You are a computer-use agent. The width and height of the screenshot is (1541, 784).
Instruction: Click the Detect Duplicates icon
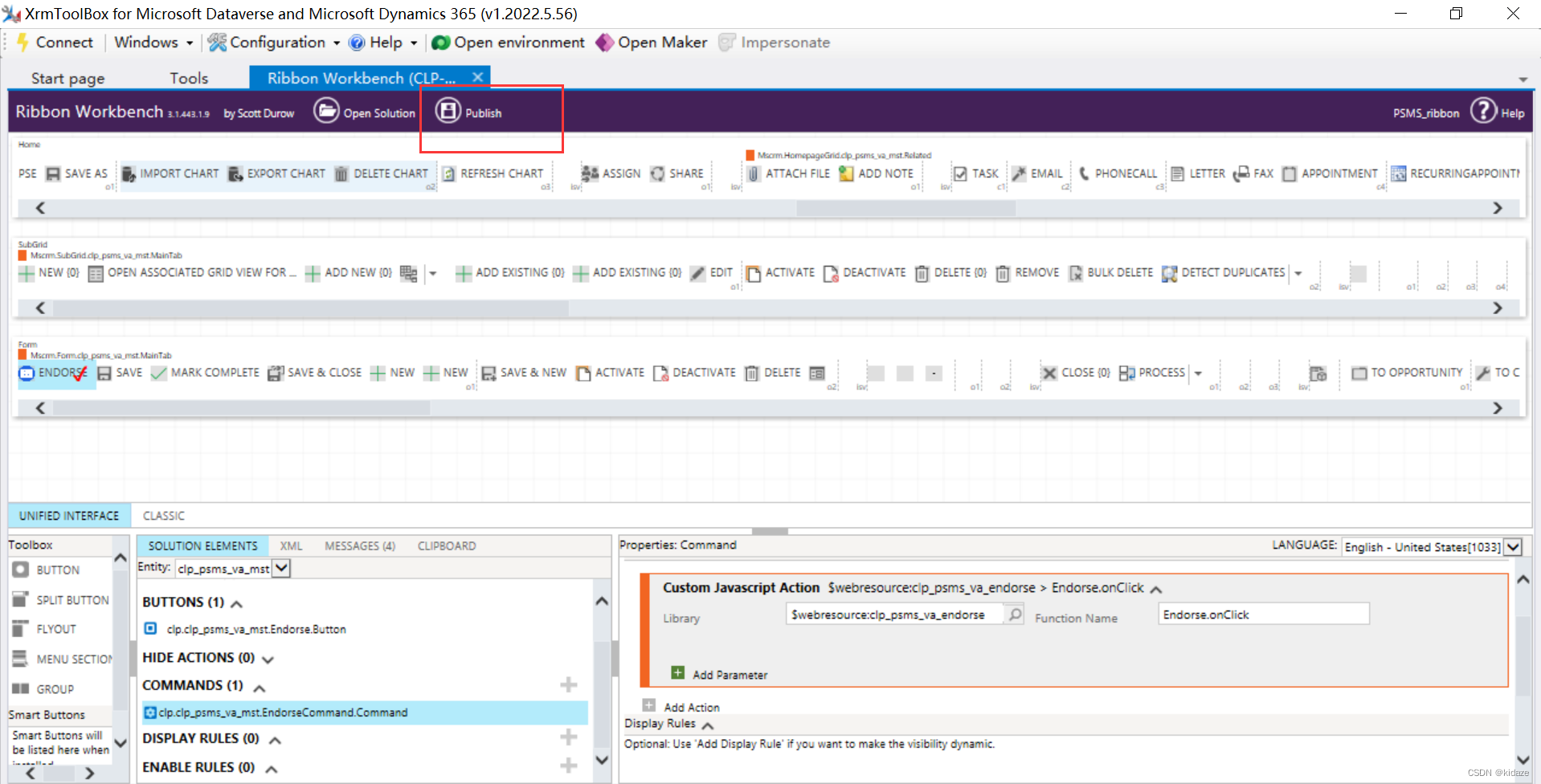tap(1169, 273)
